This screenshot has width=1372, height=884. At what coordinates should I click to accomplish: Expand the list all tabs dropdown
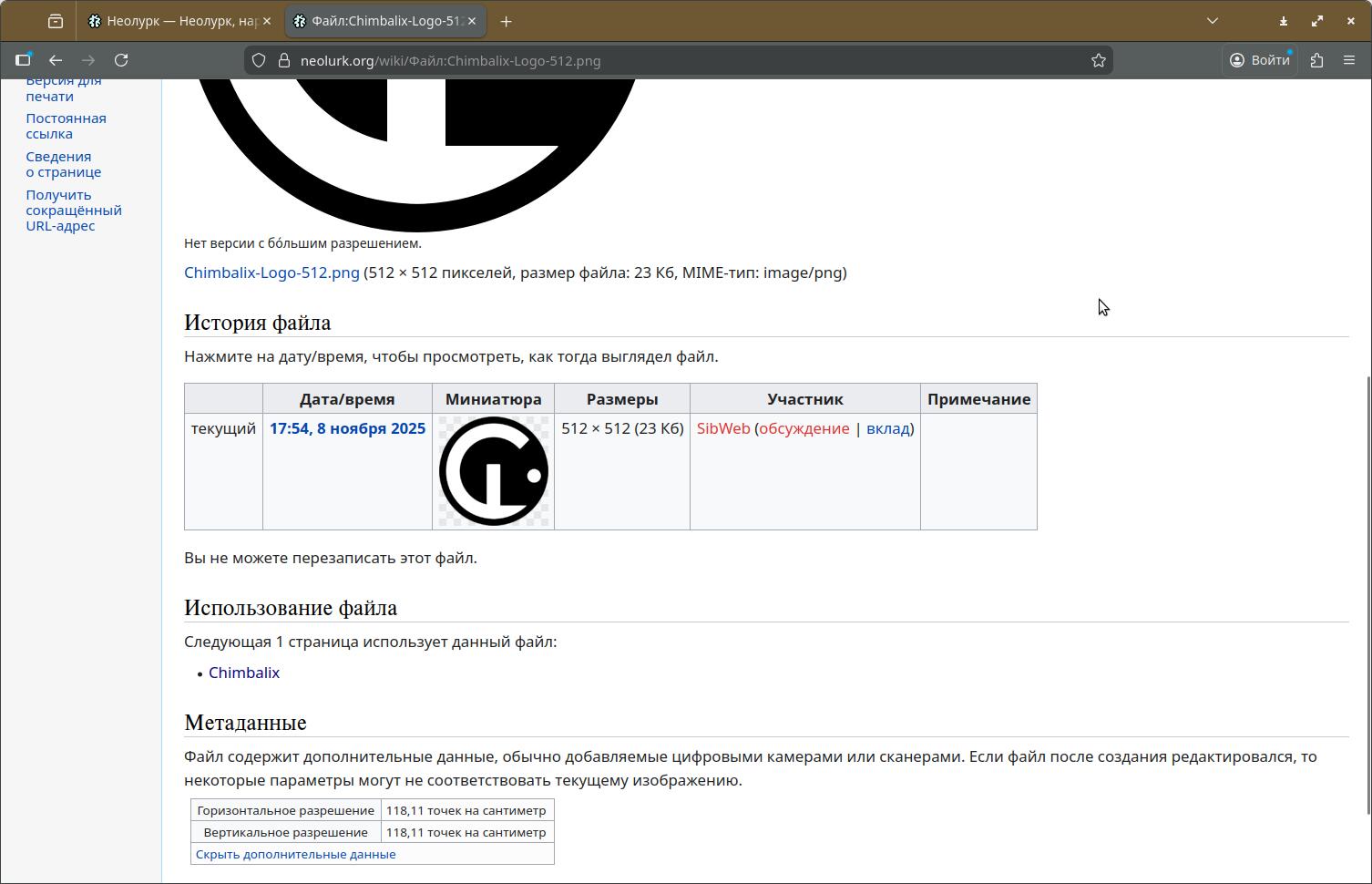pos(1213,21)
